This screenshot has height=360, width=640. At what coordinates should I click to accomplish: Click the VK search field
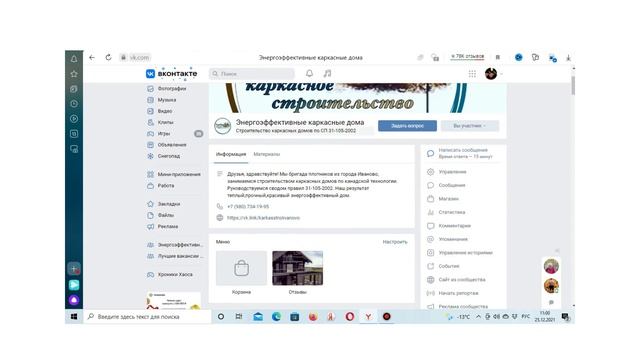click(252, 74)
